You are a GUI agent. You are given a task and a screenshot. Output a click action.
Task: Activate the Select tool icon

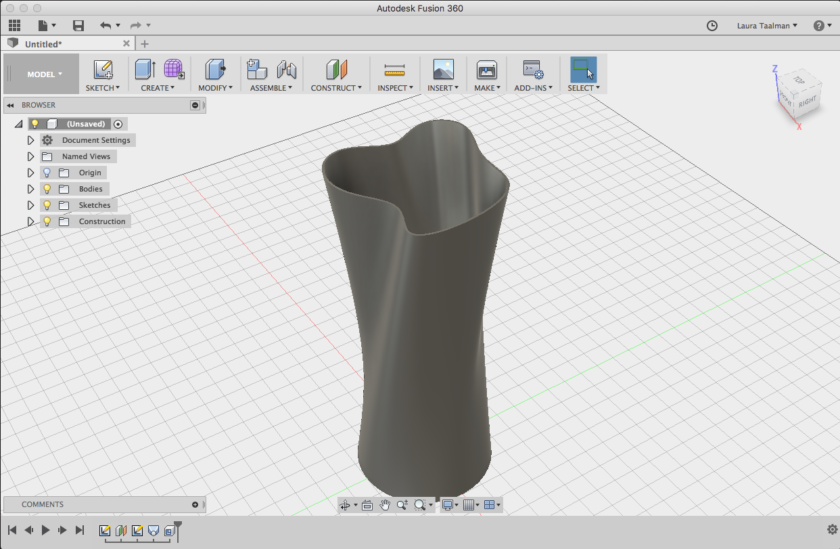[583, 70]
